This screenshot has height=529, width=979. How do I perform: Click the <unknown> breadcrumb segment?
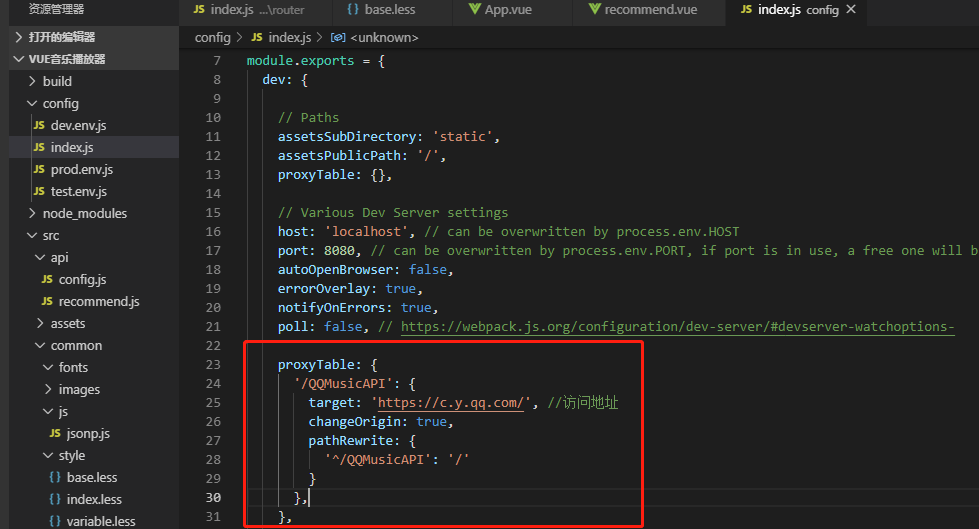click(x=385, y=37)
